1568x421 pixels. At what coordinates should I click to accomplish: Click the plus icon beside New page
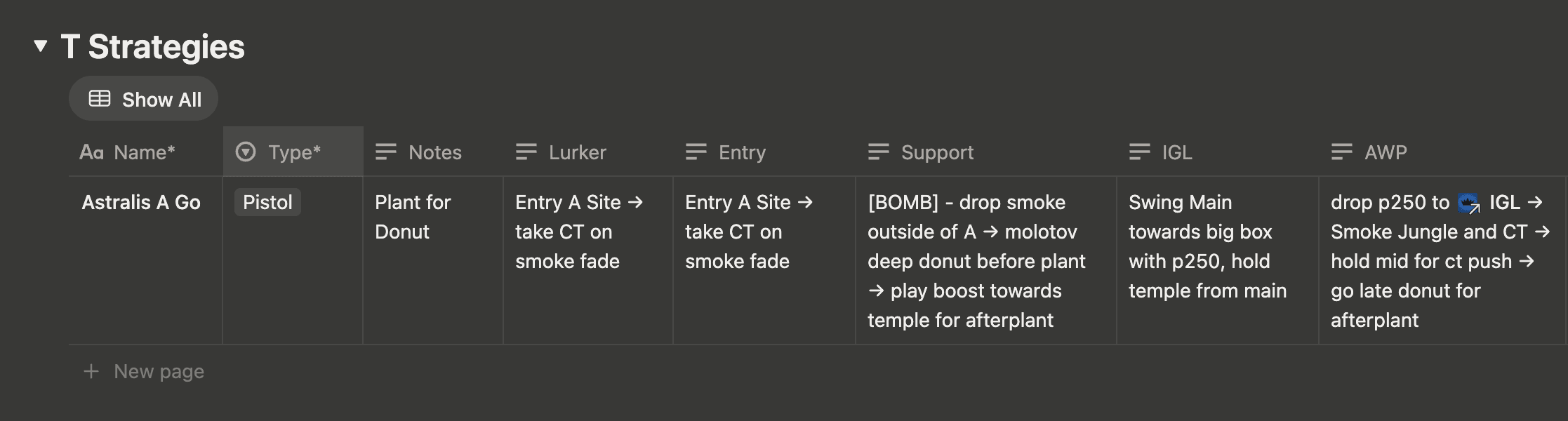(91, 371)
